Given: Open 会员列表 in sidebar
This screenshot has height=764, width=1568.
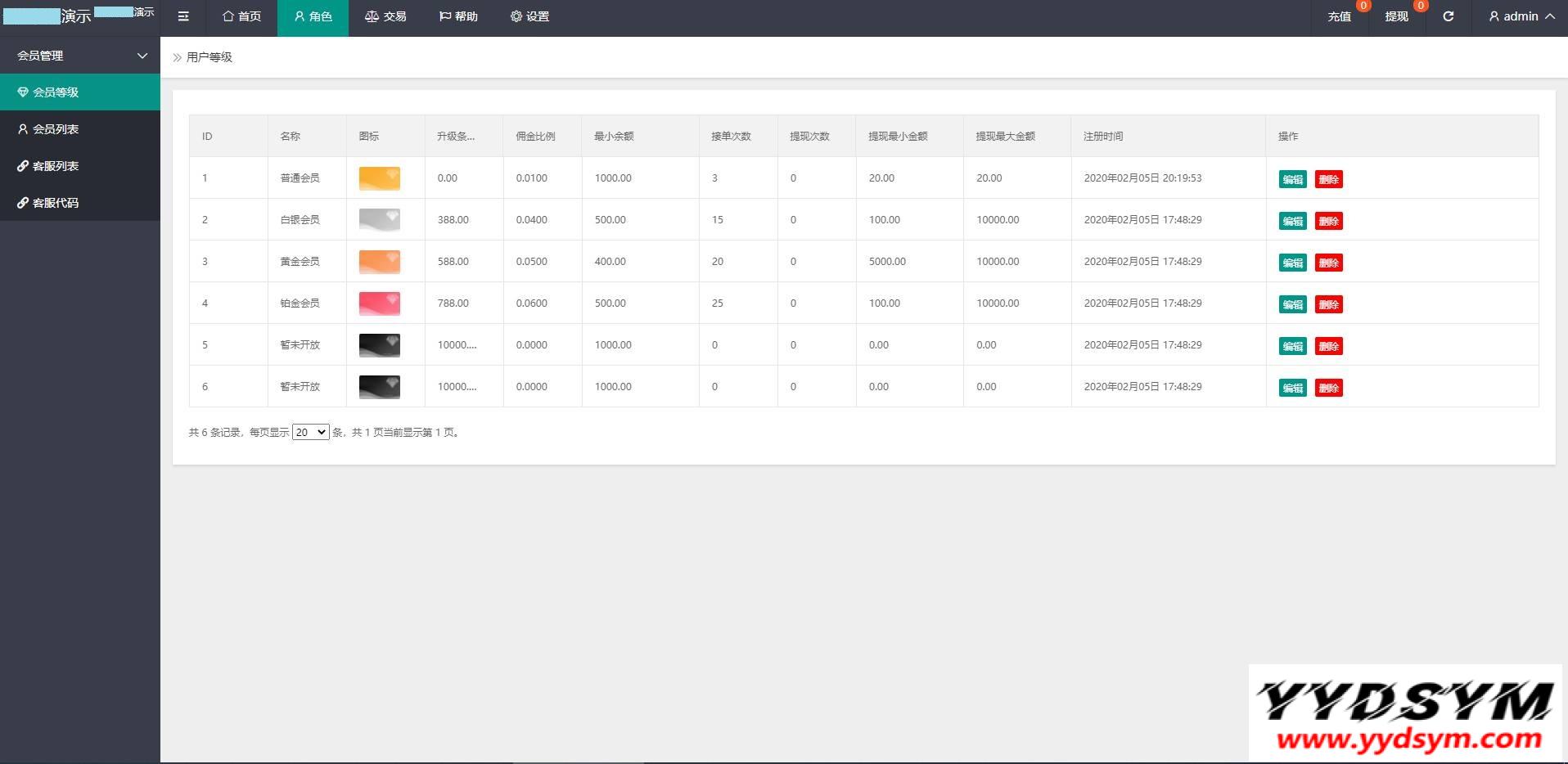Looking at the screenshot, I should (x=80, y=129).
